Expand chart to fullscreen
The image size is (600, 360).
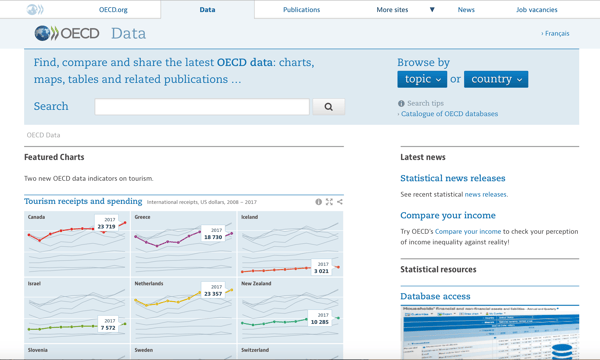point(329,202)
